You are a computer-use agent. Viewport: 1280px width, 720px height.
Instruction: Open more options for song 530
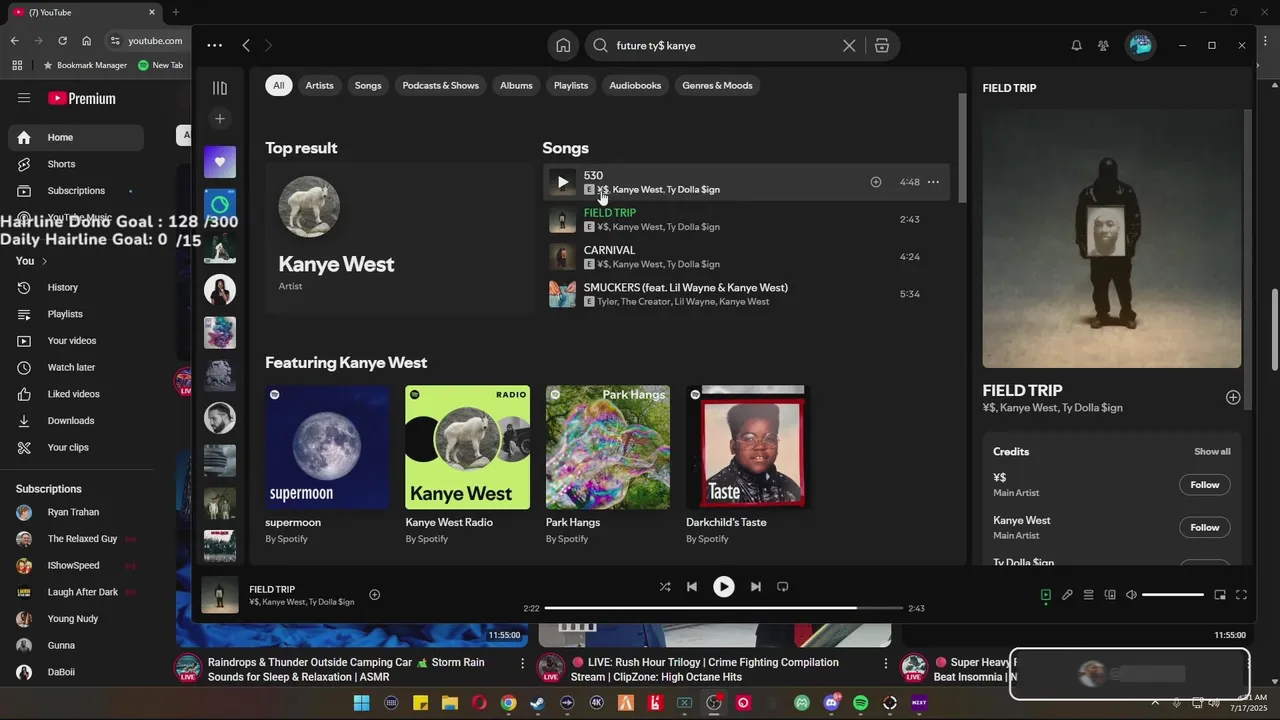[933, 182]
